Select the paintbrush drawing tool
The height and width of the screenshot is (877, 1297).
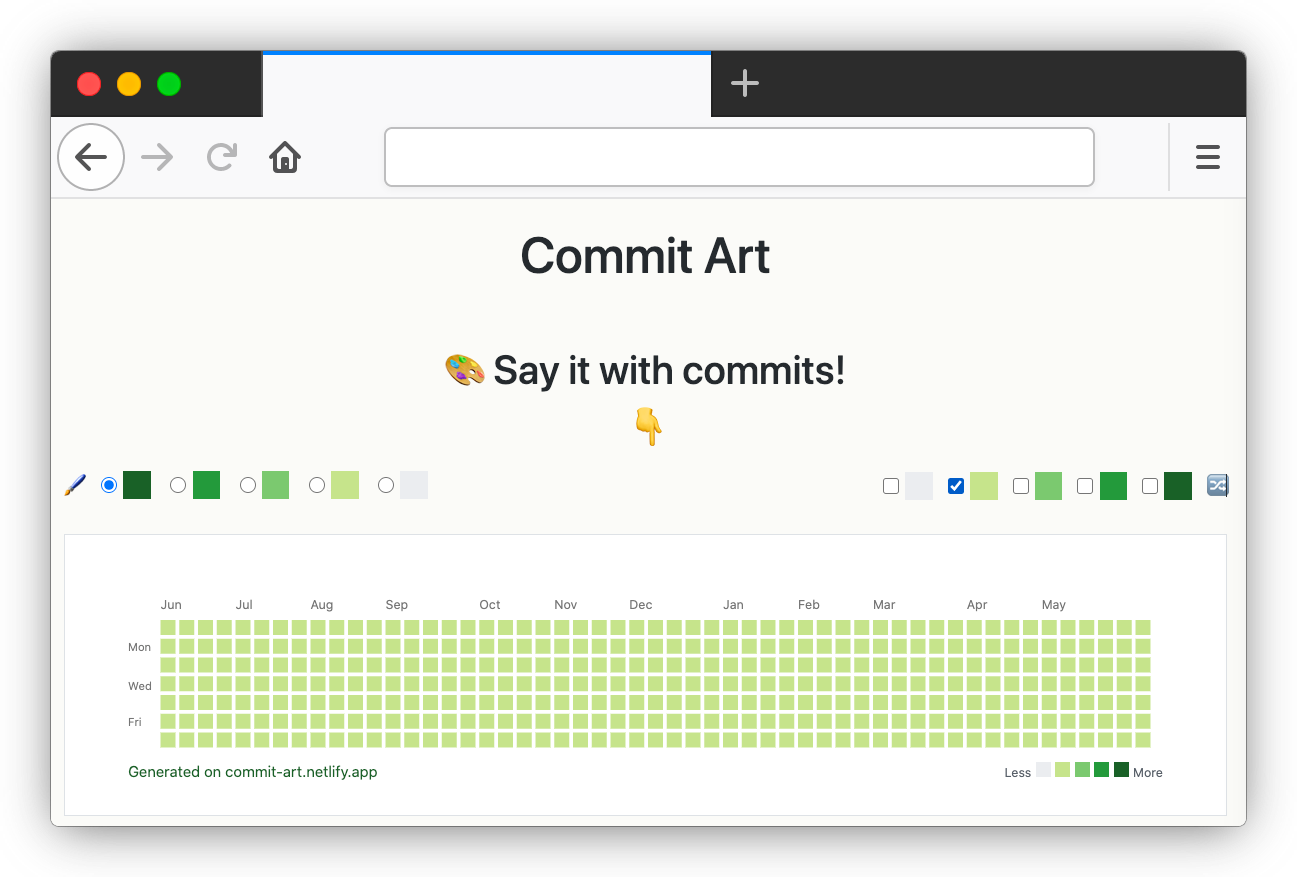pyautogui.click(x=75, y=485)
